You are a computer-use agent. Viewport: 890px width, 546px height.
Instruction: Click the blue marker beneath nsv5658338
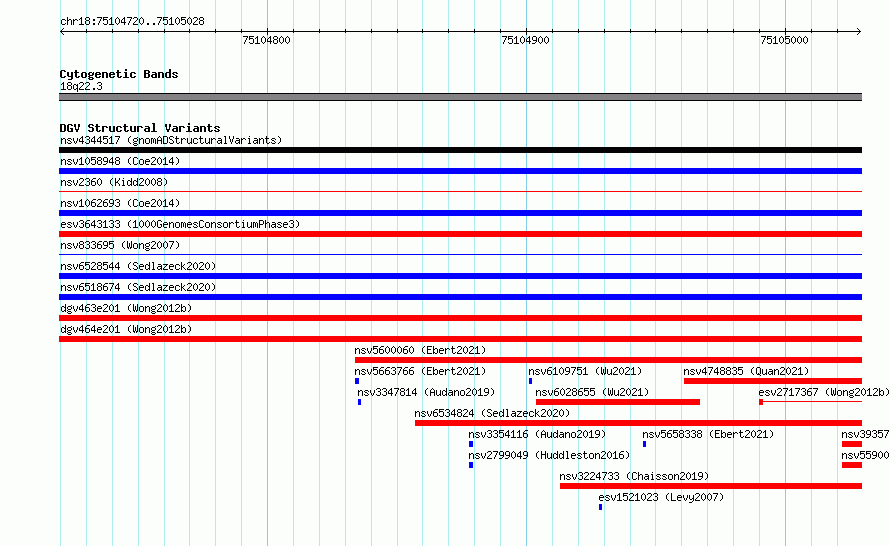click(x=644, y=444)
